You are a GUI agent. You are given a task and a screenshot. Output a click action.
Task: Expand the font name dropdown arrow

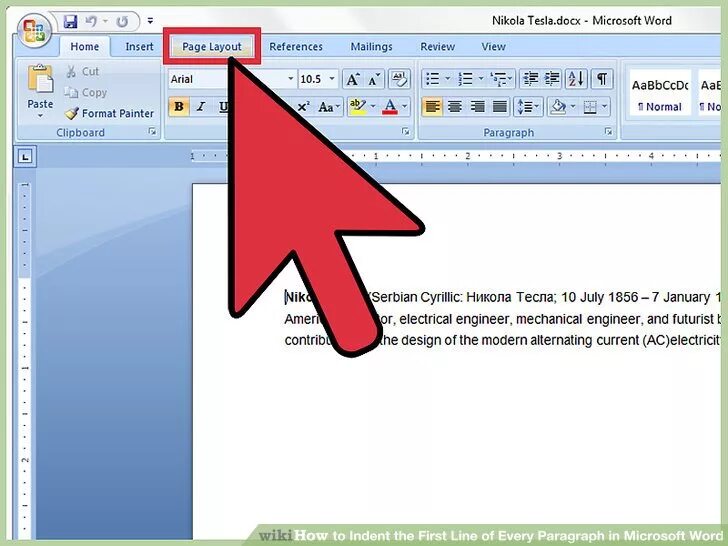click(x=291, y=79)
